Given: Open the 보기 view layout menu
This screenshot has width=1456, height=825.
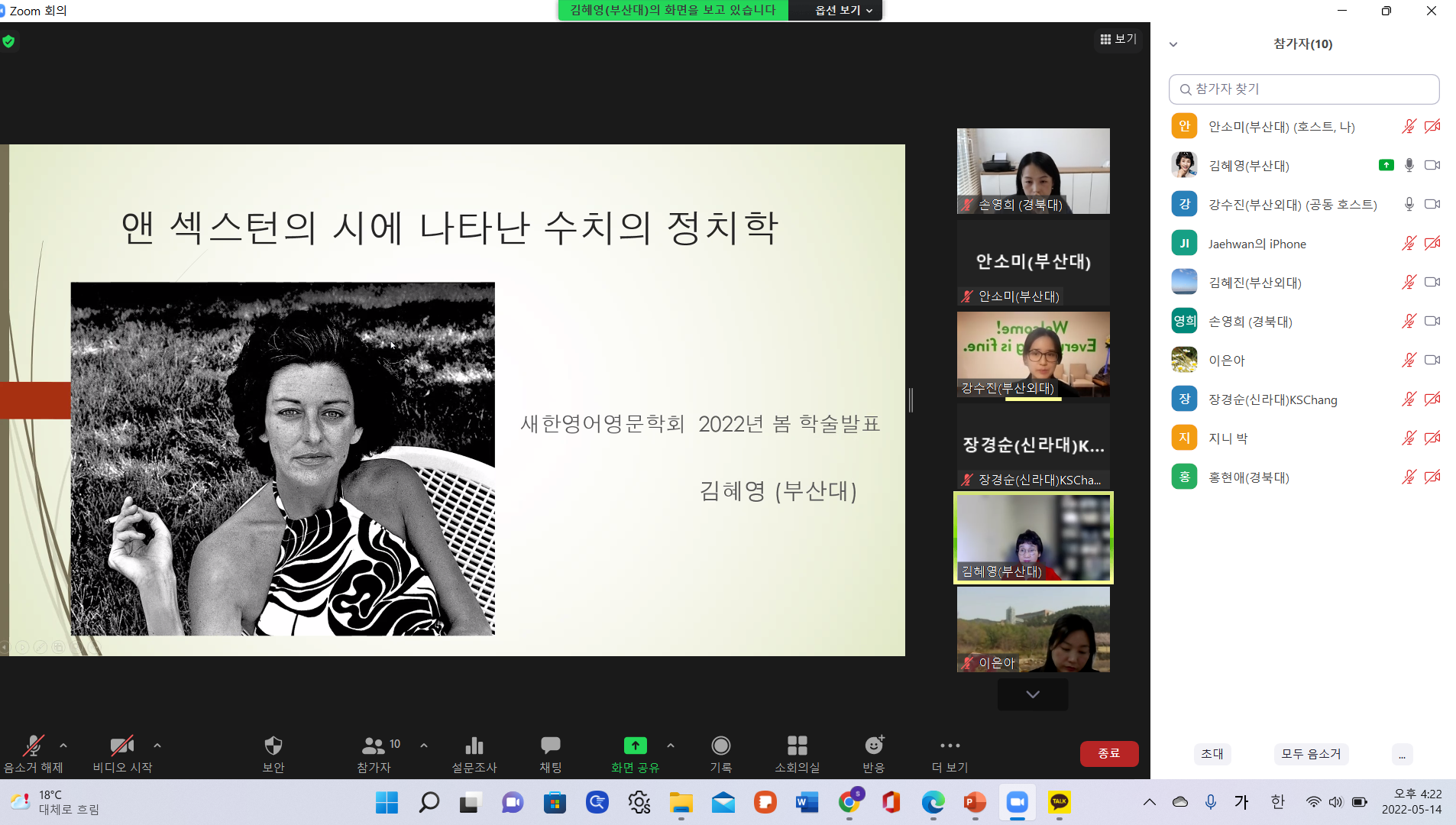Looking at the screenshot, I should (x=1118, y=39).
